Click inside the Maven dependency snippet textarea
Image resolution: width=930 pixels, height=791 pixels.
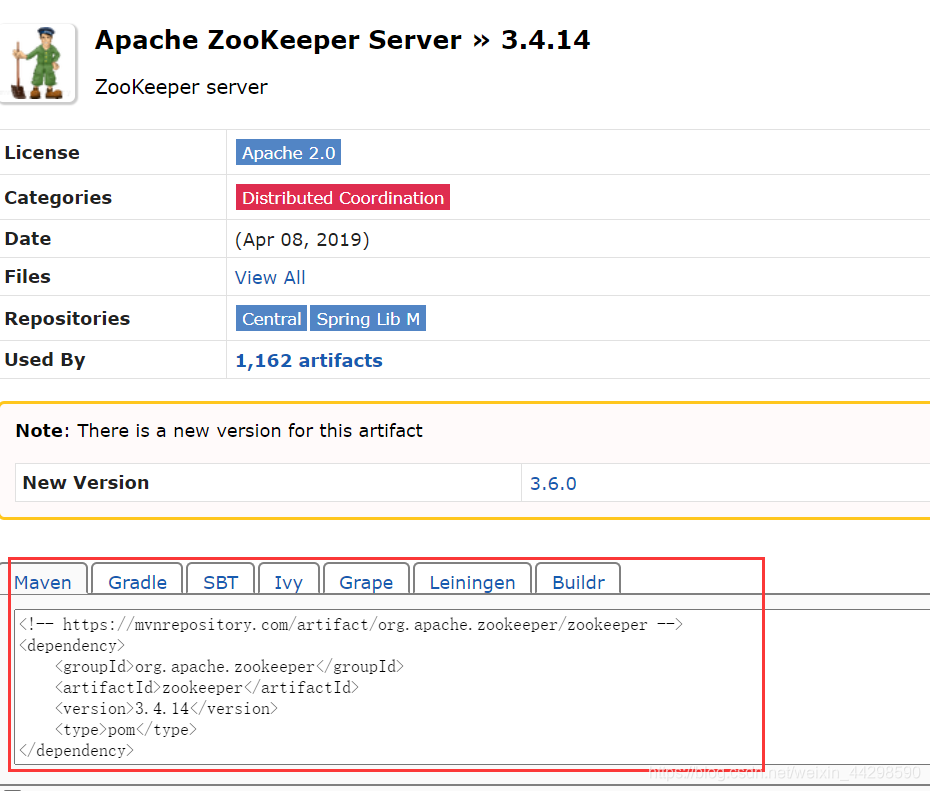[472, 687]
